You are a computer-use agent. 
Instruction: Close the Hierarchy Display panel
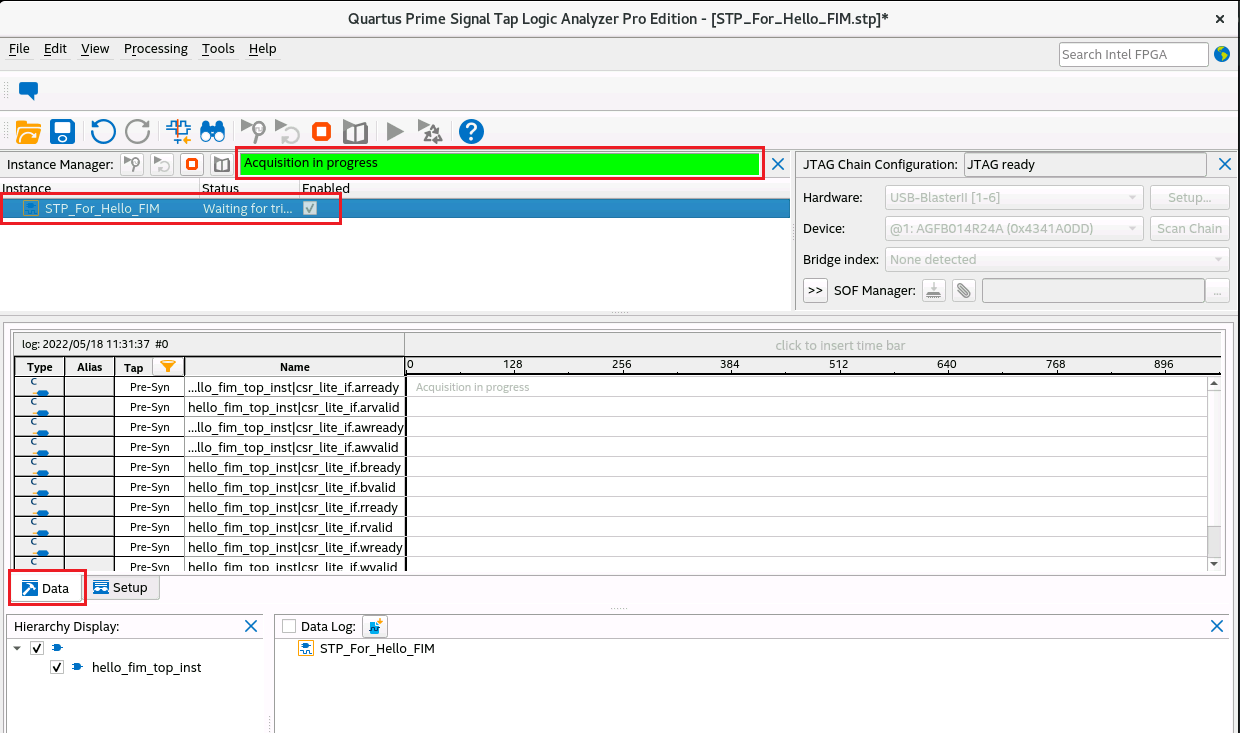coord(252,626)
